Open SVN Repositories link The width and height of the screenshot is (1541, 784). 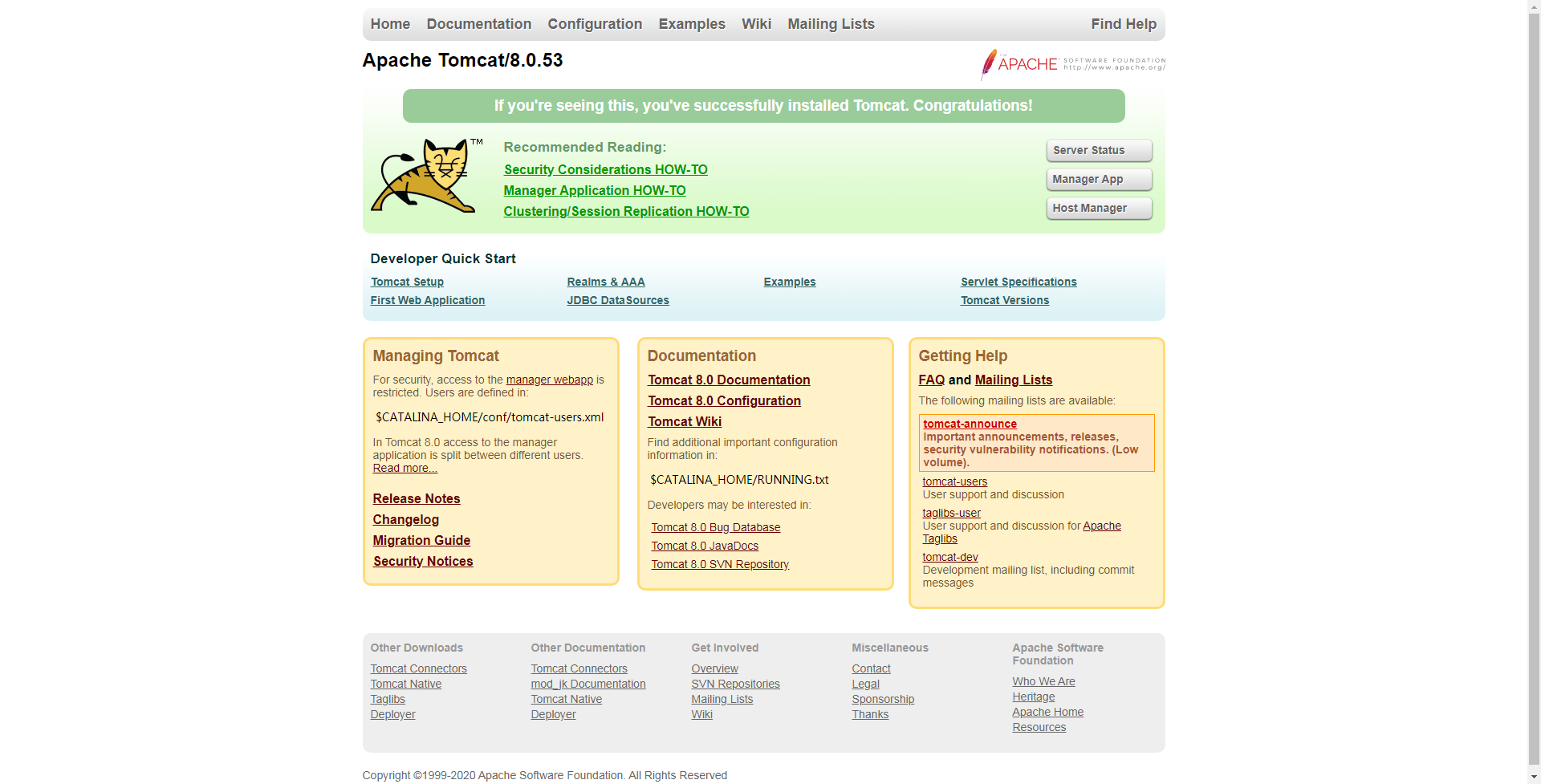click(x=735, y=684)
